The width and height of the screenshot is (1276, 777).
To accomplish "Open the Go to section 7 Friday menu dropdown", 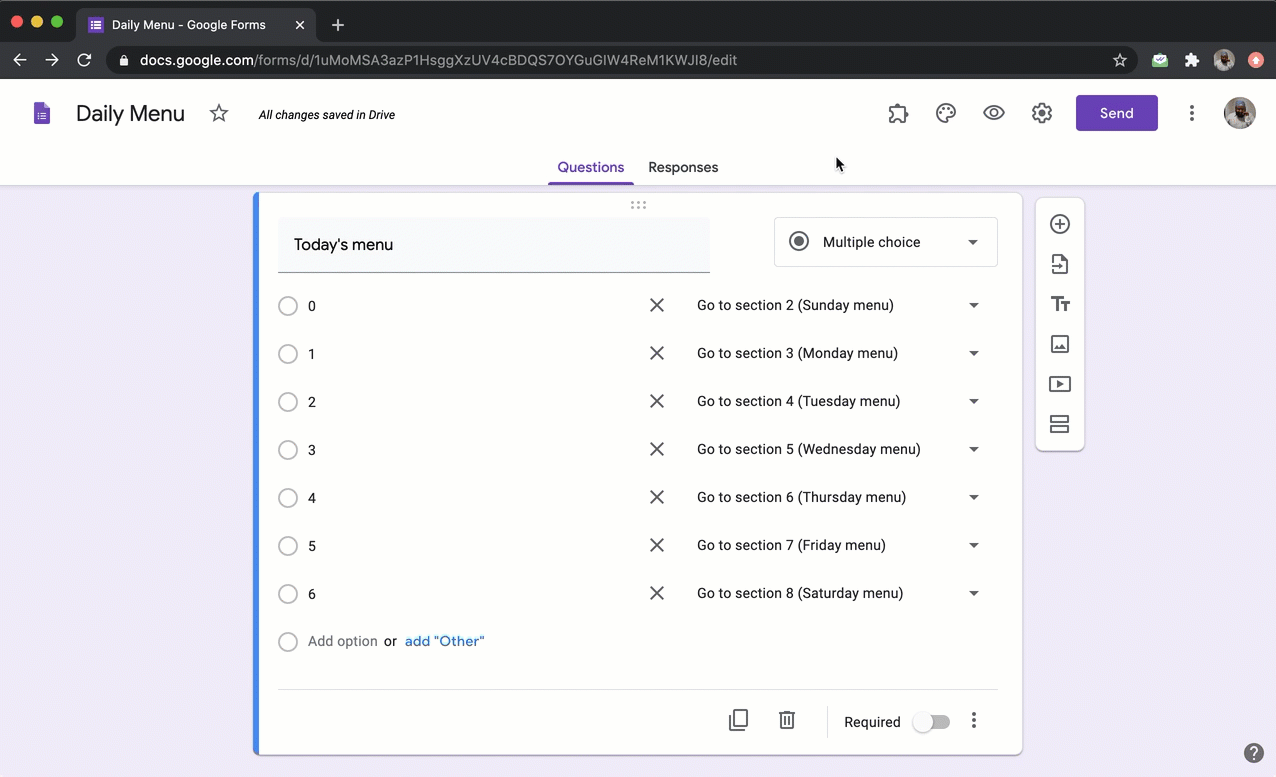I will [973, 545].
